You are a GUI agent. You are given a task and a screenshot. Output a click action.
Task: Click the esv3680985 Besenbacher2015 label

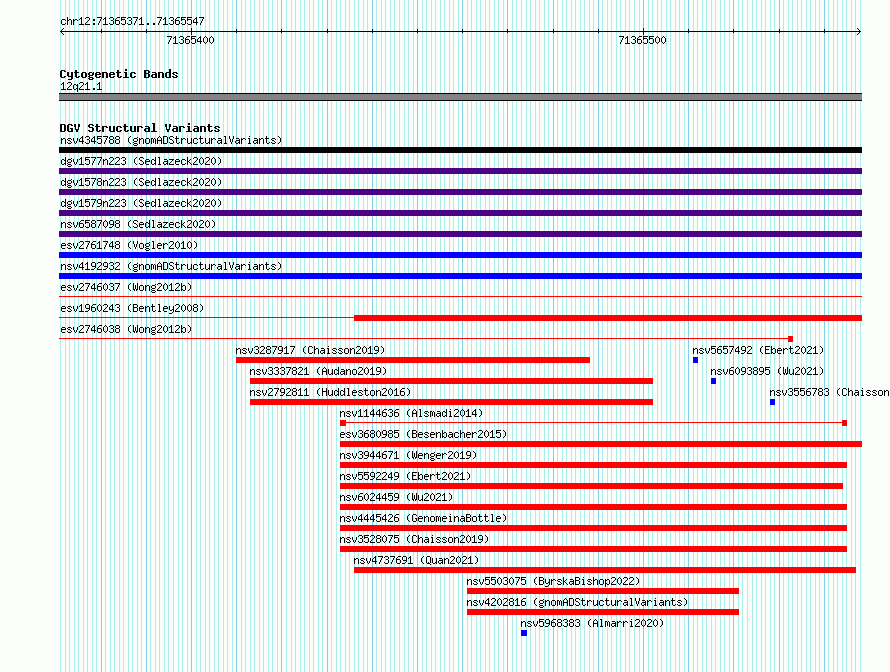coord(423,434)
